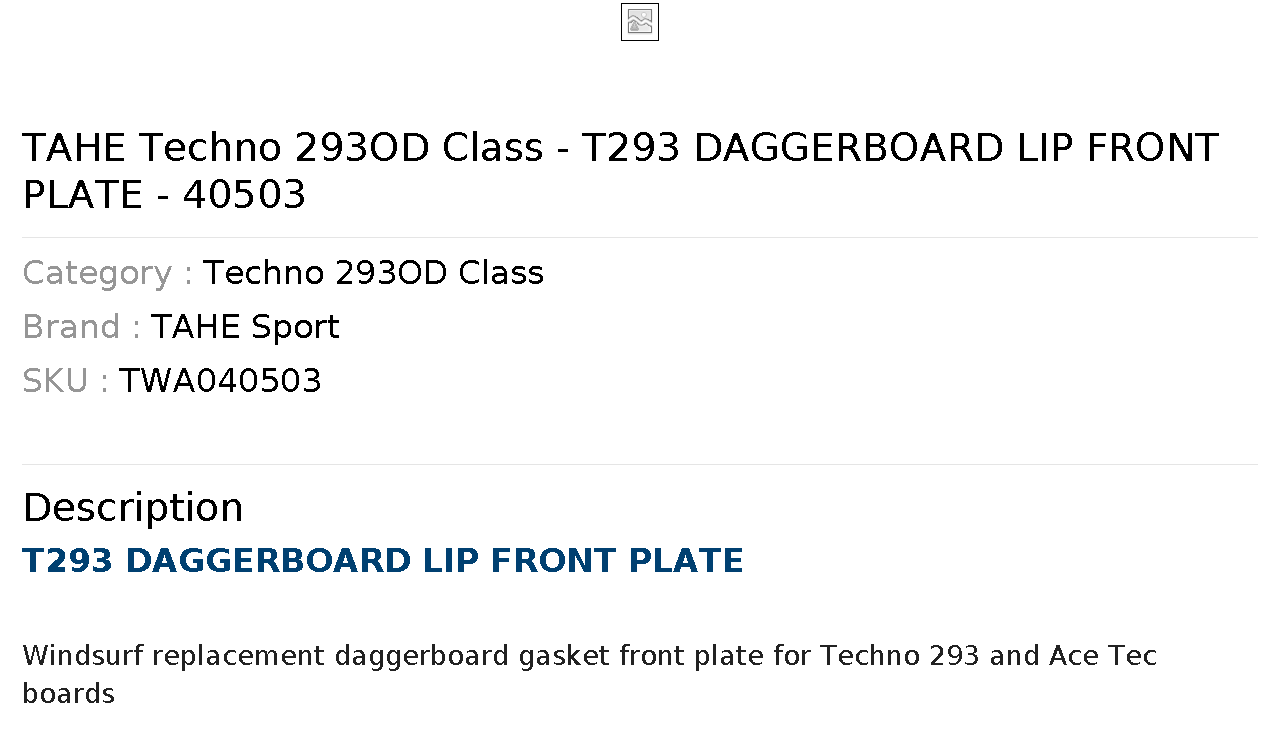This screenshot has width=1280, height=743.
Task: Click the word 'boards' ending the description
Action: tap(68, 694)
